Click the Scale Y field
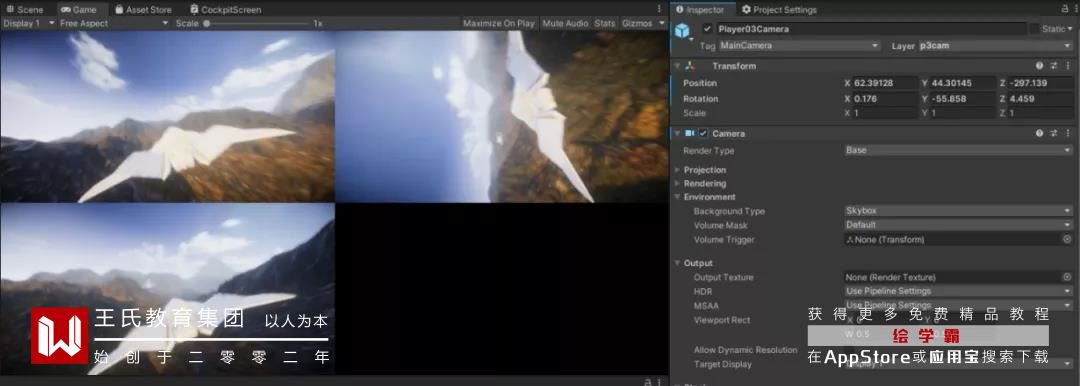1080x386 pixels. click(964, 113)
